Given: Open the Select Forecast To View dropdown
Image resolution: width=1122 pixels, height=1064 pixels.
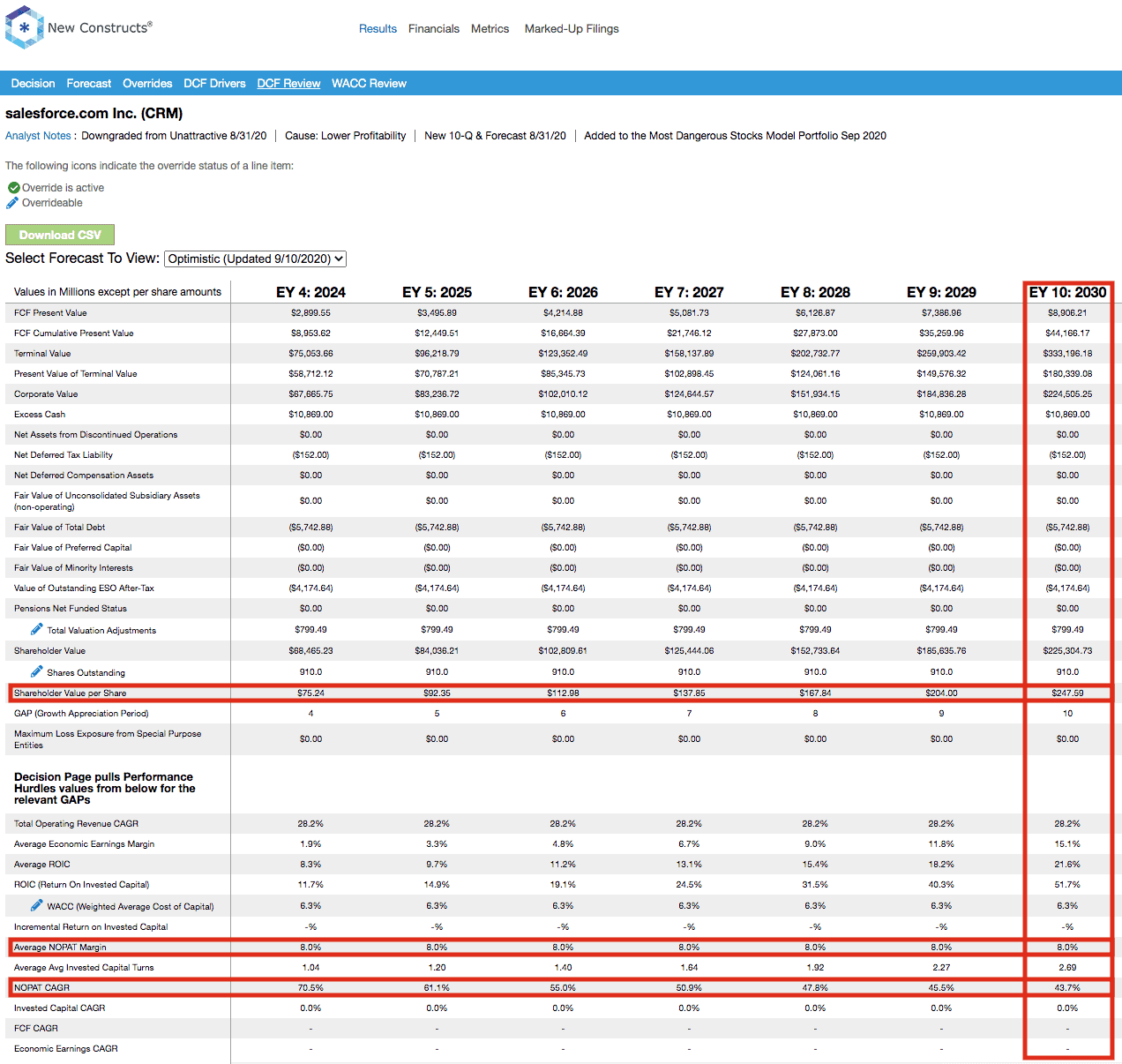Looking at the screenshot, I should (x=256, y=259).
